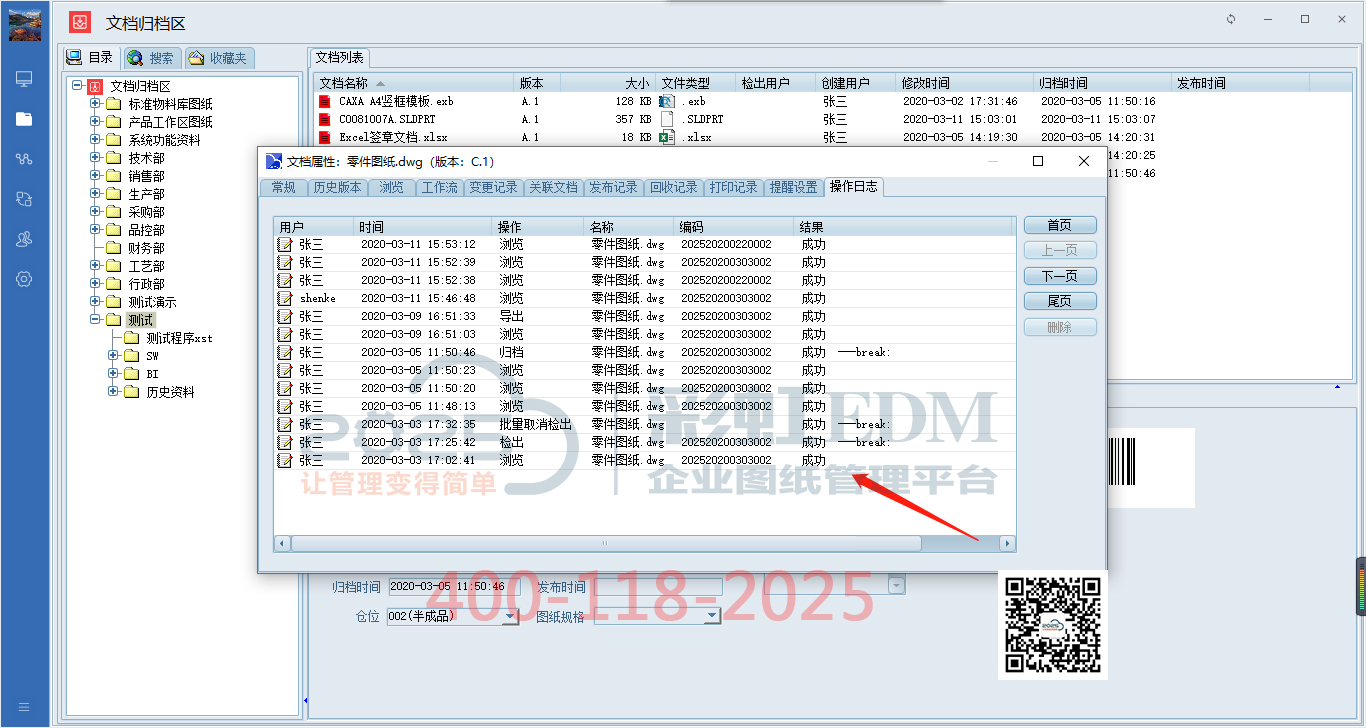Open the 历史版本 tab in the properties dialog
Viewport: 1366px width, 728px height.
[x=337, y=187]
